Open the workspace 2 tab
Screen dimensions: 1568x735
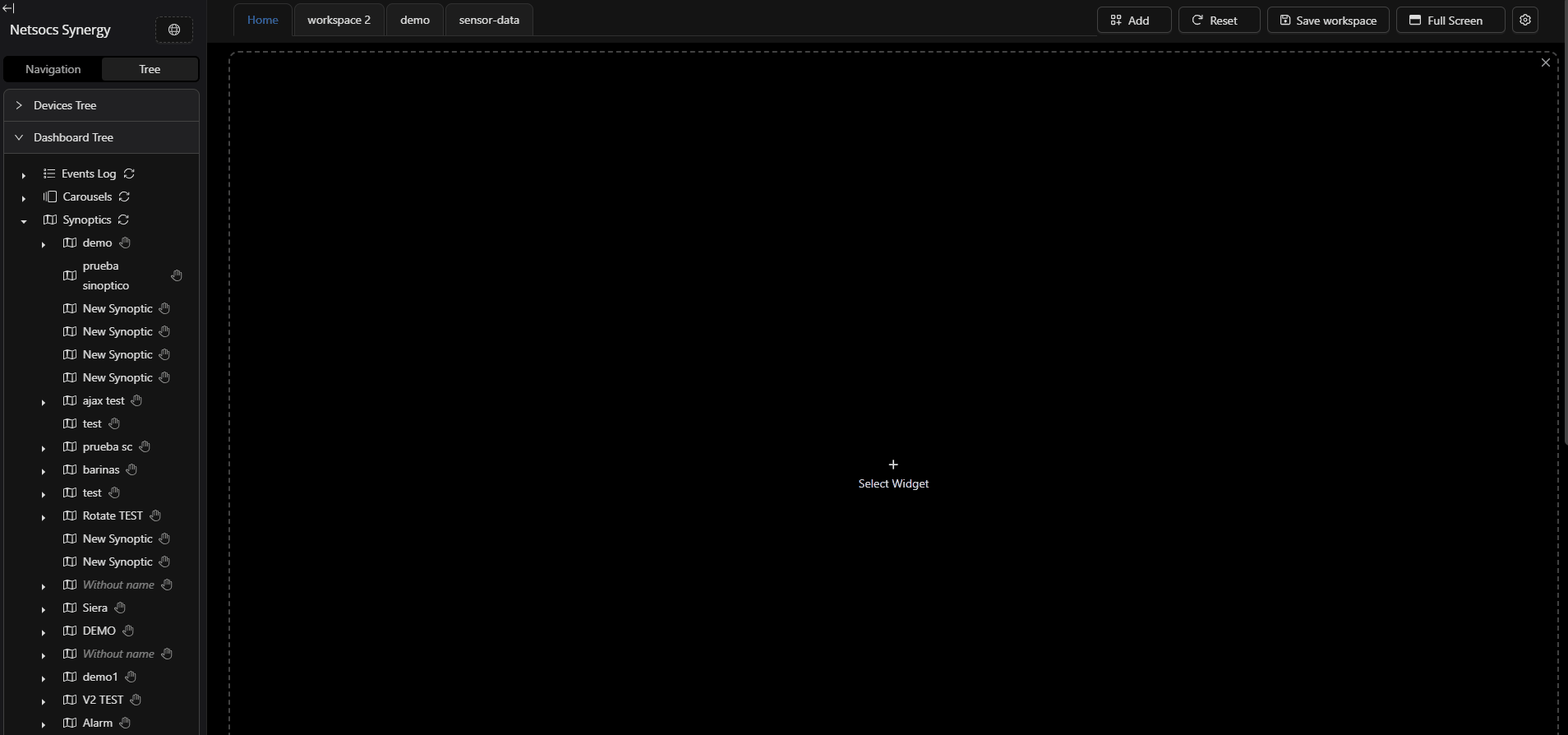click(339, 20)
